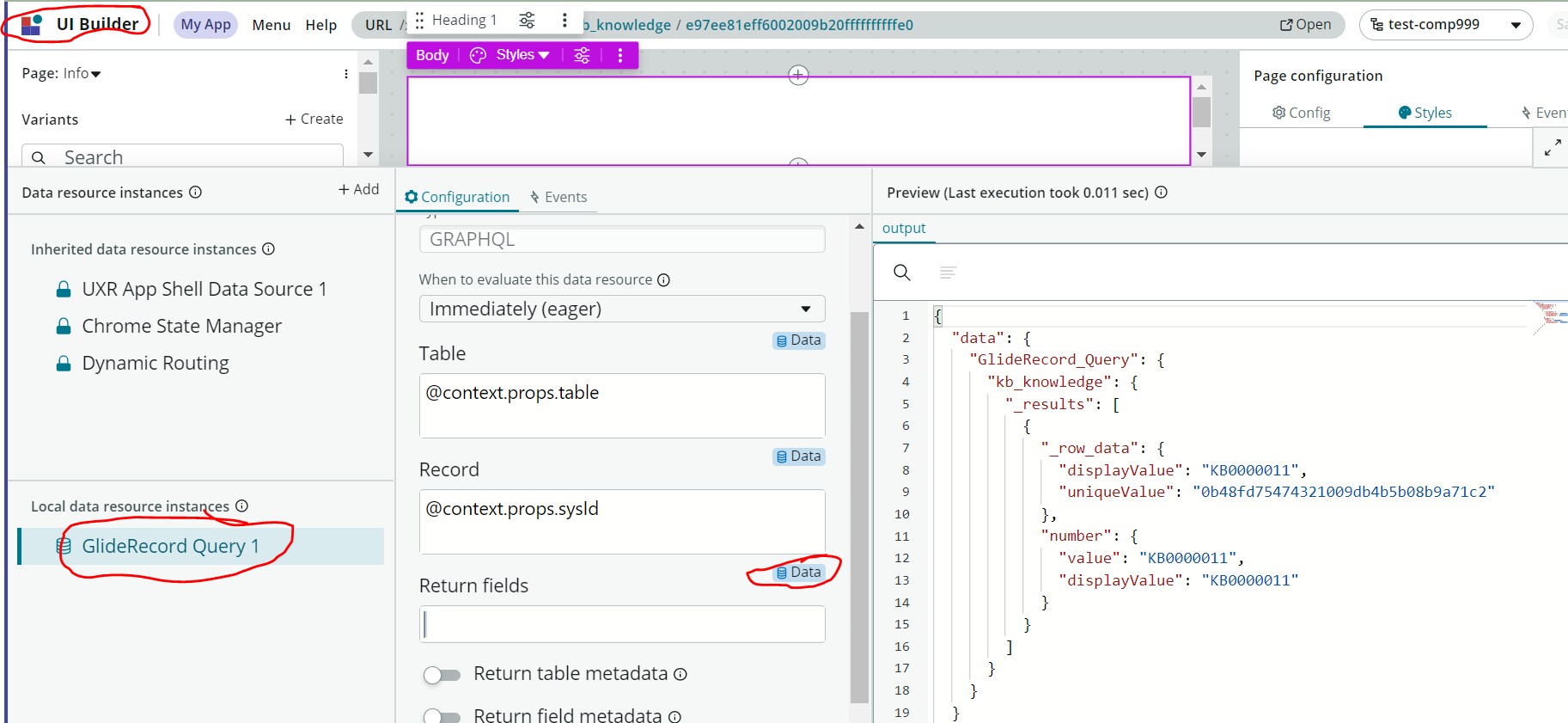This screenshot has height=723, width=1568.
Task: Expand the page configuration panel arrows icon
Action: coord(1552,148)
